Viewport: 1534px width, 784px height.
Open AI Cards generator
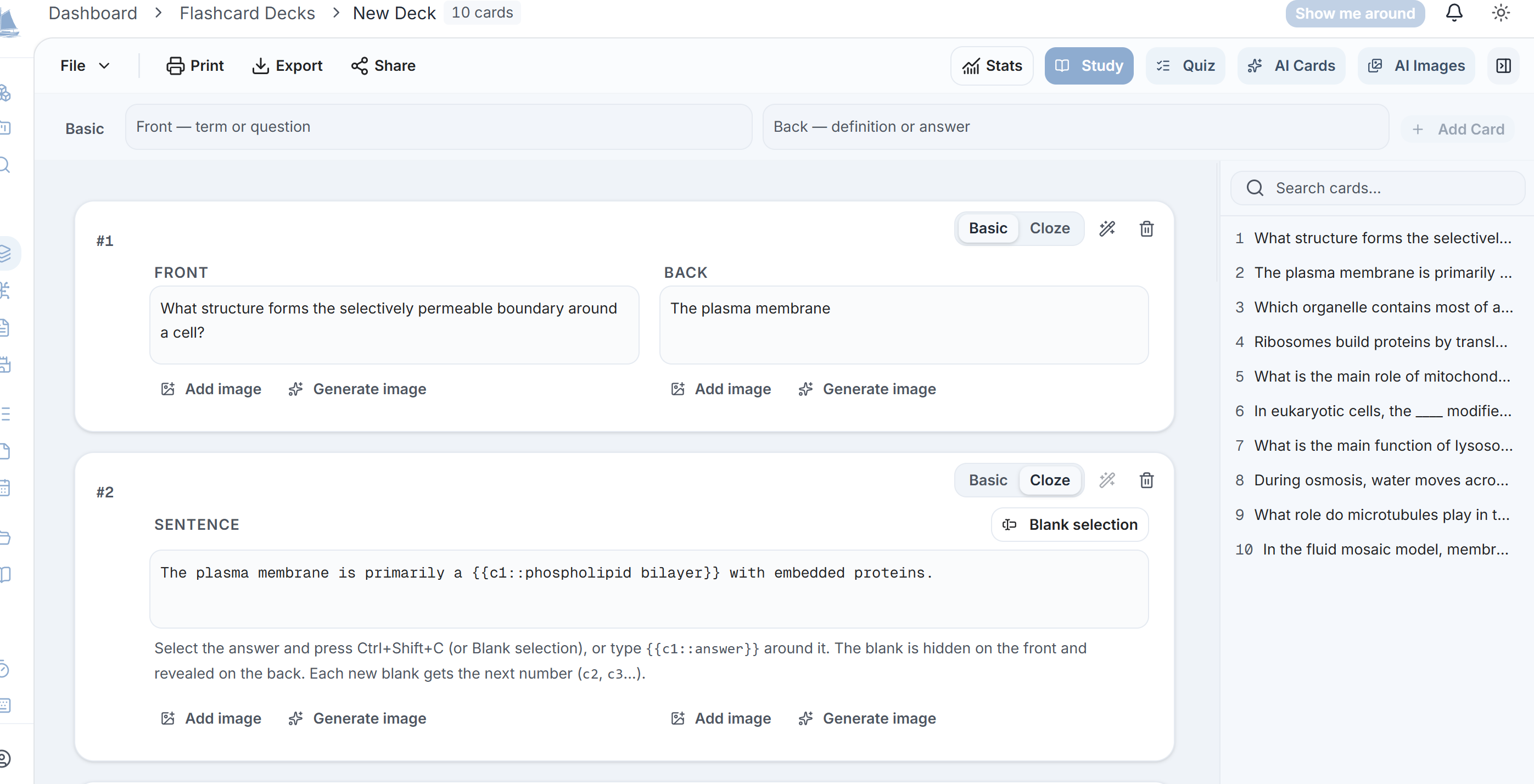point(1291,65)
